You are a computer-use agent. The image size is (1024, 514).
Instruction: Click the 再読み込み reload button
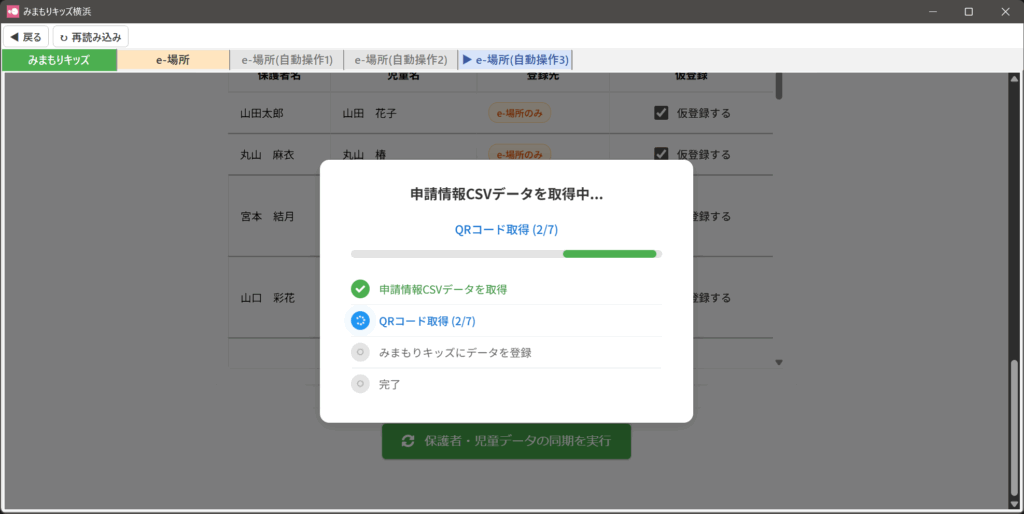click(x=90, y=37)
